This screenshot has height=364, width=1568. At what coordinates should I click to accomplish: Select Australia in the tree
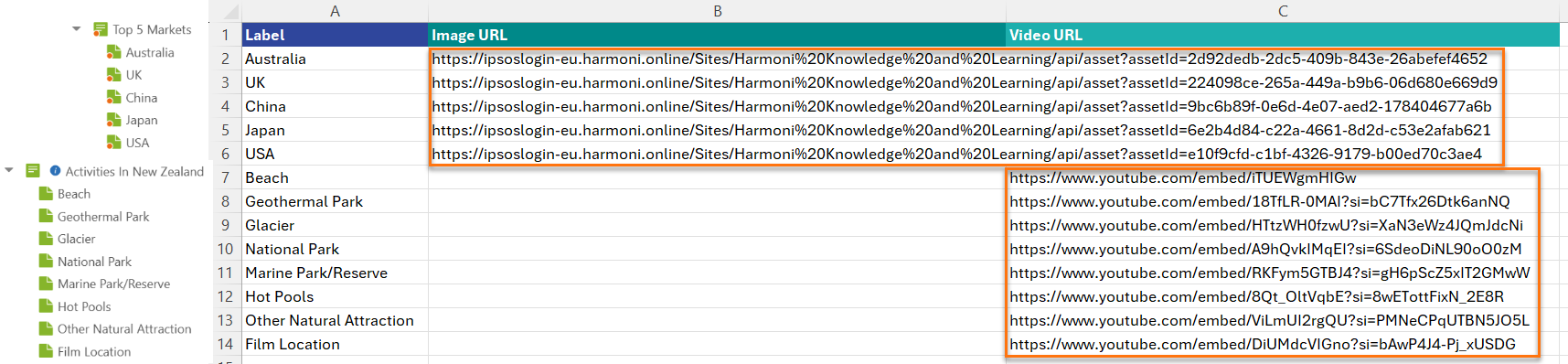tap(150, 52)
